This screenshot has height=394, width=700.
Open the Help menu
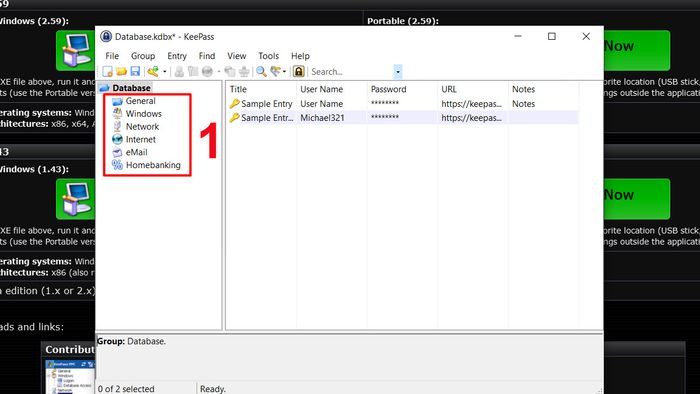click(x=300, y=56)
